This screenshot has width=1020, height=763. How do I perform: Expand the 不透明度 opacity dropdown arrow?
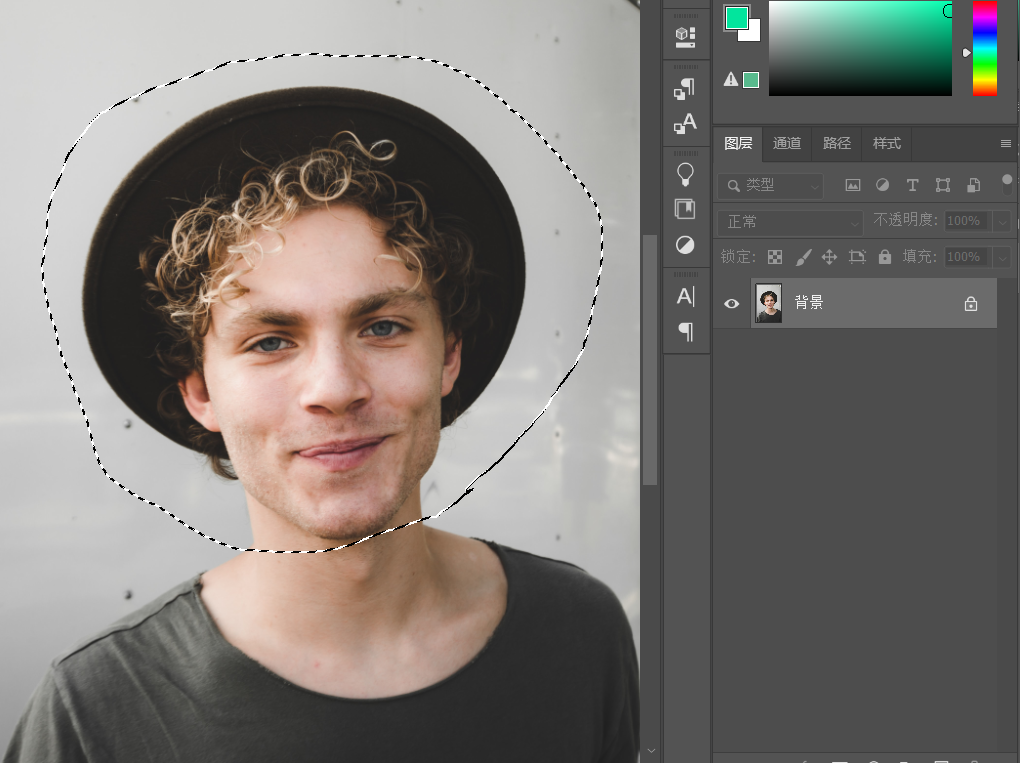(1002, 222)
